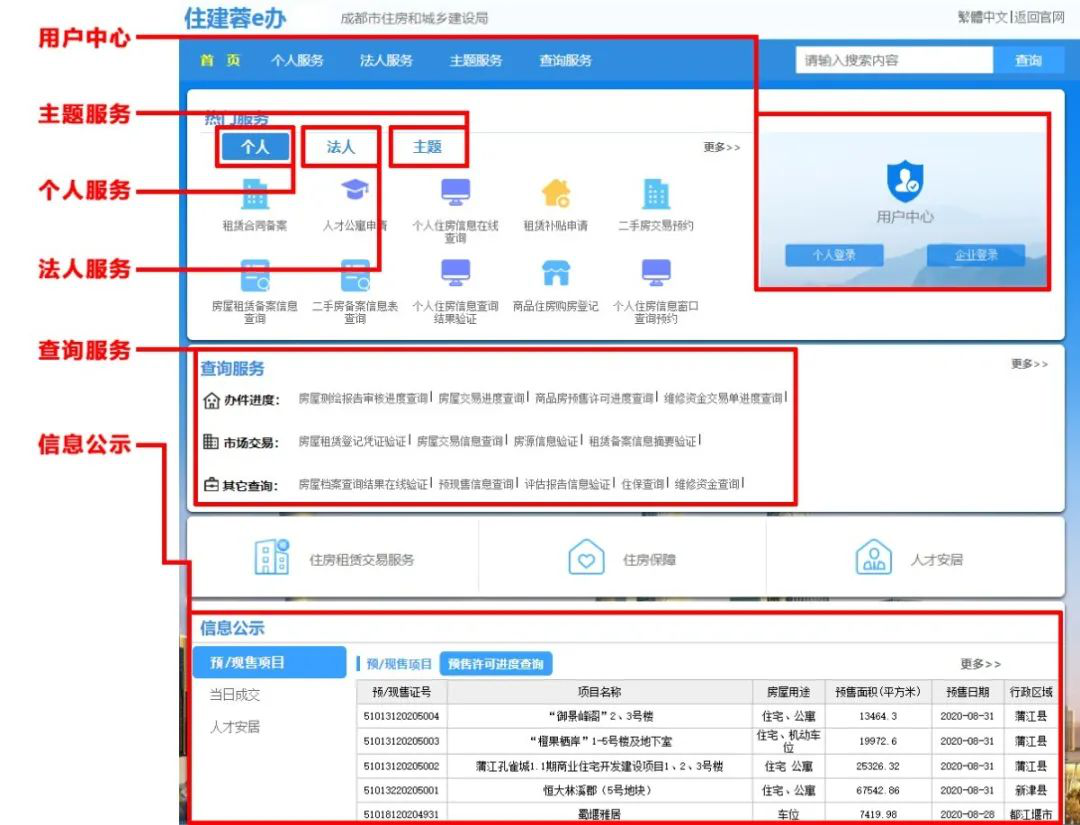
Task: Click 更多>> in the hot services section
Action: click(x=722, y=147)
